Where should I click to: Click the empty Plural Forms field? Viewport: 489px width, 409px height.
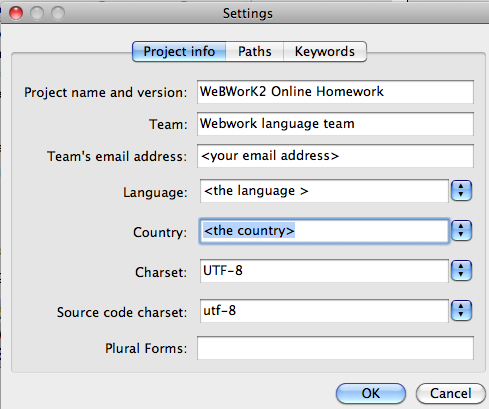tap(335, 348)
